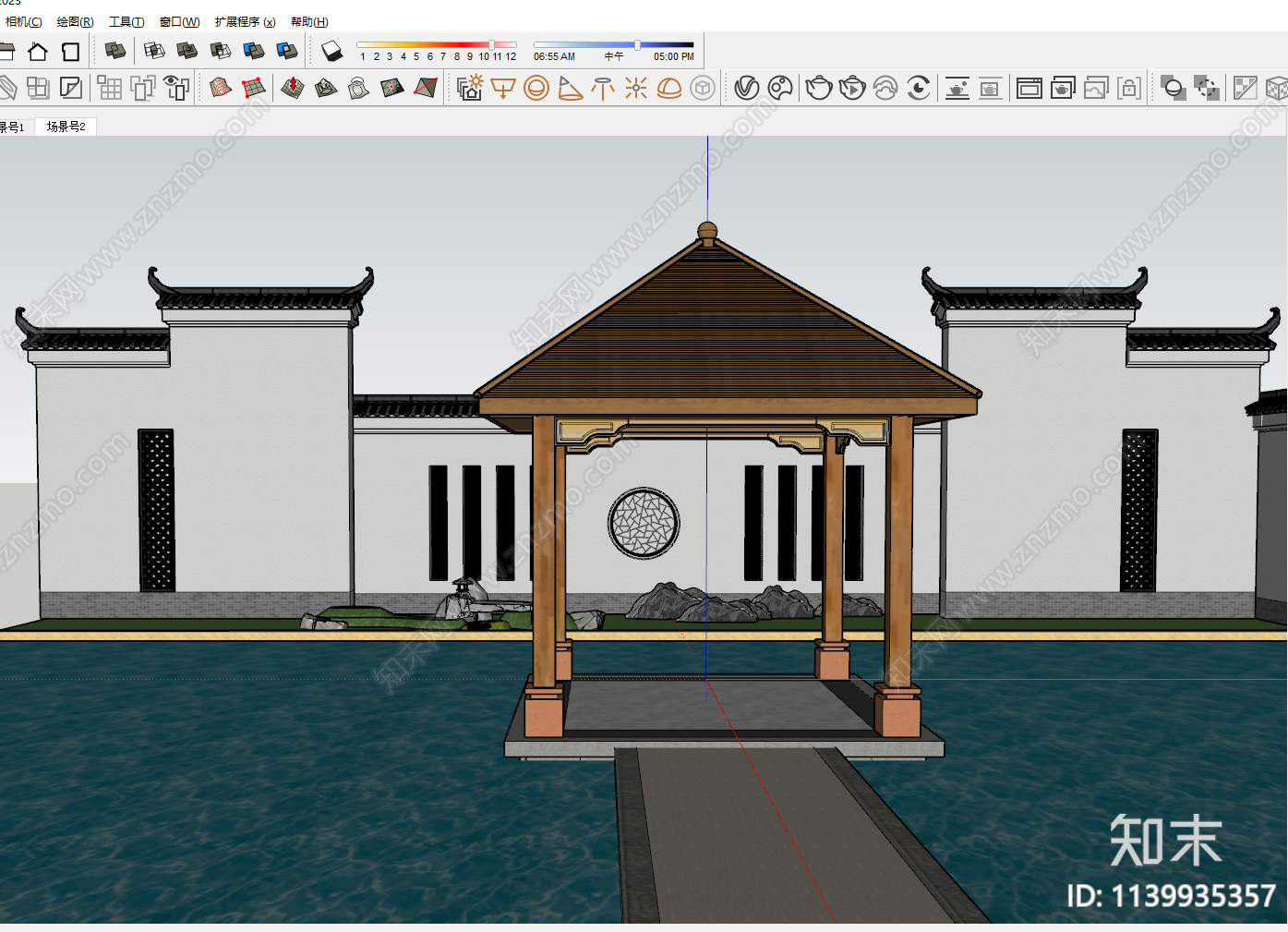The height and width of the screenshot is (932, 1288).
Task: Select sandbox From Contours tool
Action: [221, 88]
